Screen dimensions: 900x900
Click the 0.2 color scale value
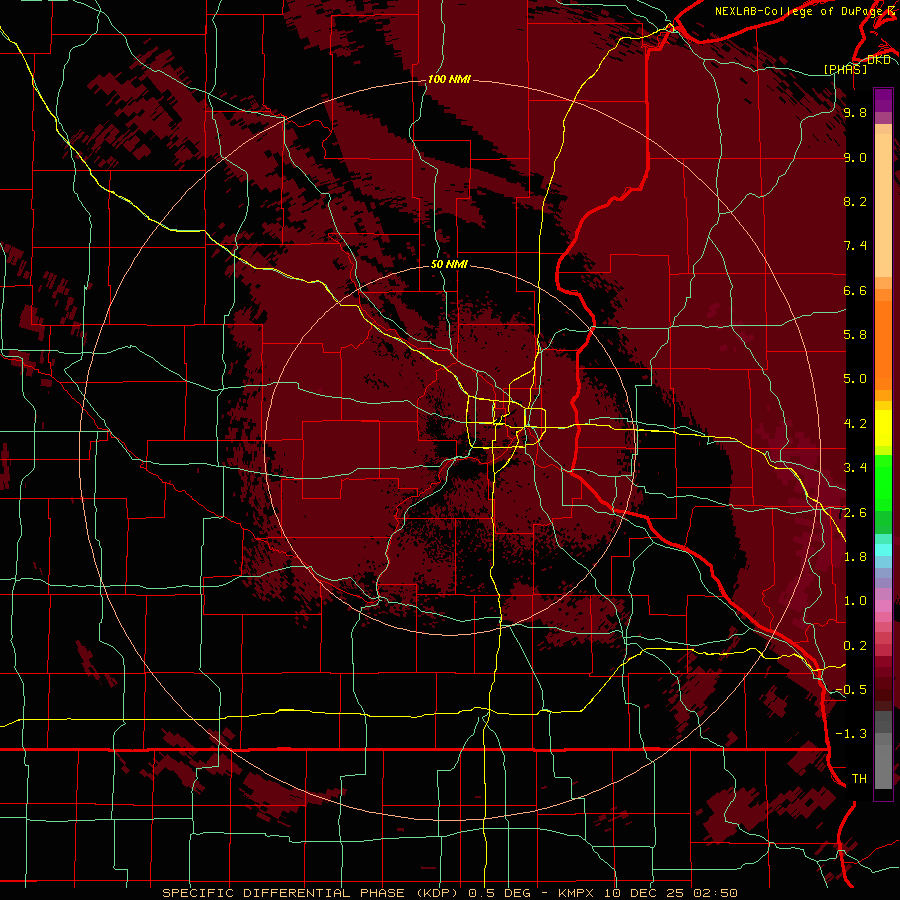855,646
